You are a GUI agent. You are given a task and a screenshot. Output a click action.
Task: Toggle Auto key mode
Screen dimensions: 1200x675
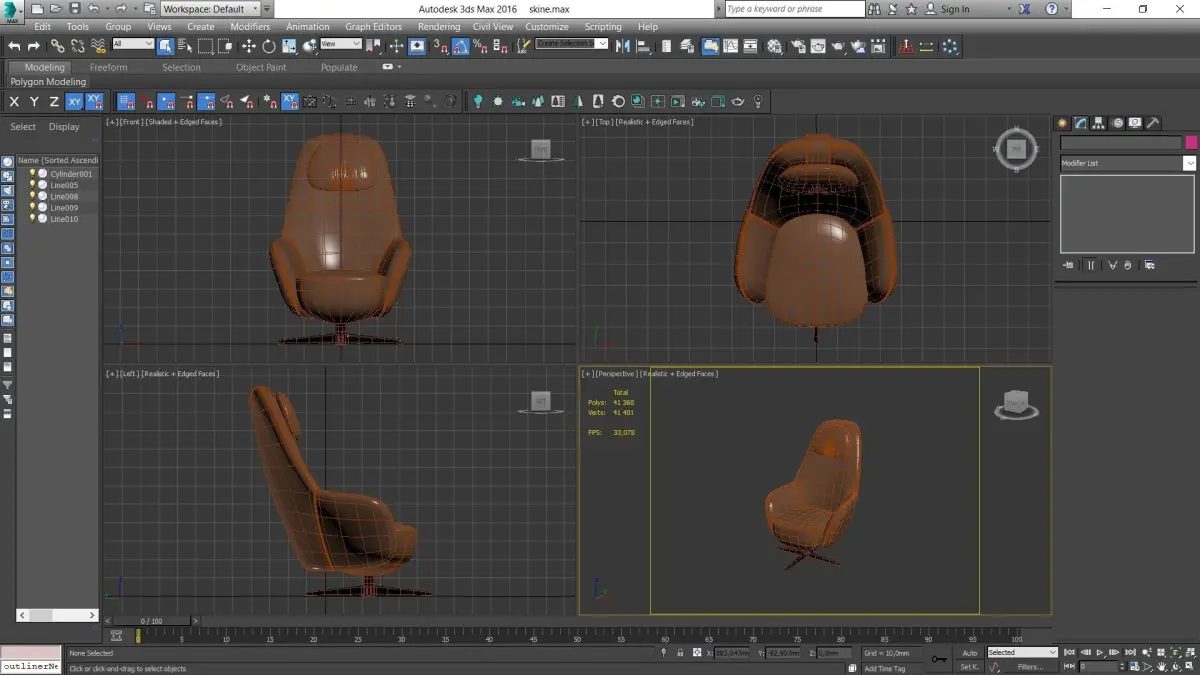(x=970, y=652)
